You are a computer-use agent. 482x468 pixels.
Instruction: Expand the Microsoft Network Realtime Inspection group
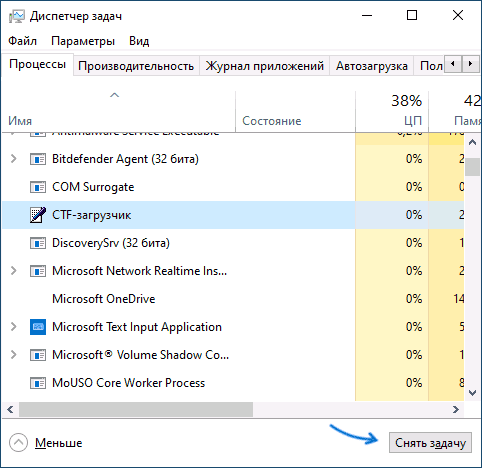13,271
